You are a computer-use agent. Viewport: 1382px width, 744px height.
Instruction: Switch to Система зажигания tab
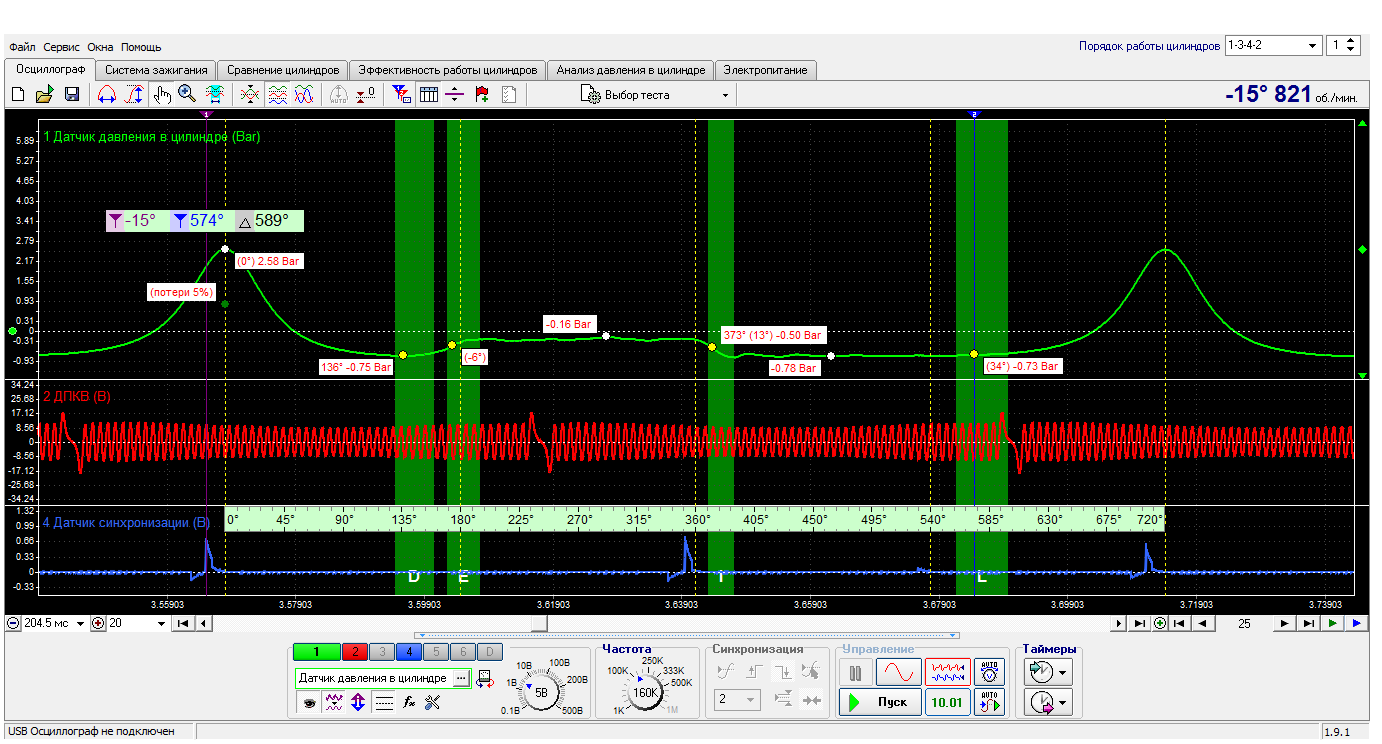(156, 70)
